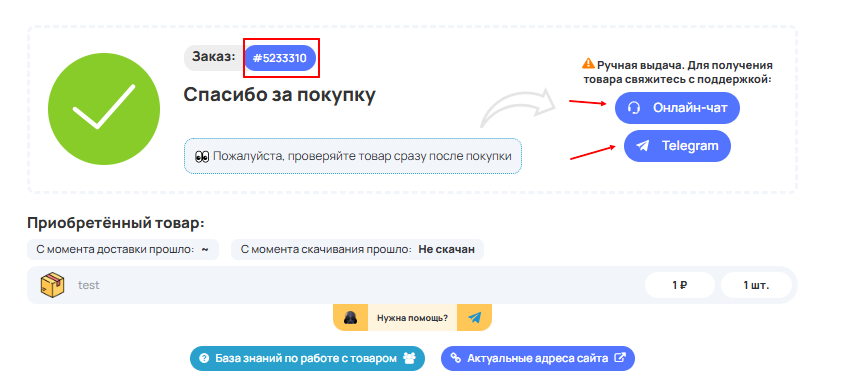
Task: Select the test product row
Action: [x=412, y=285]
